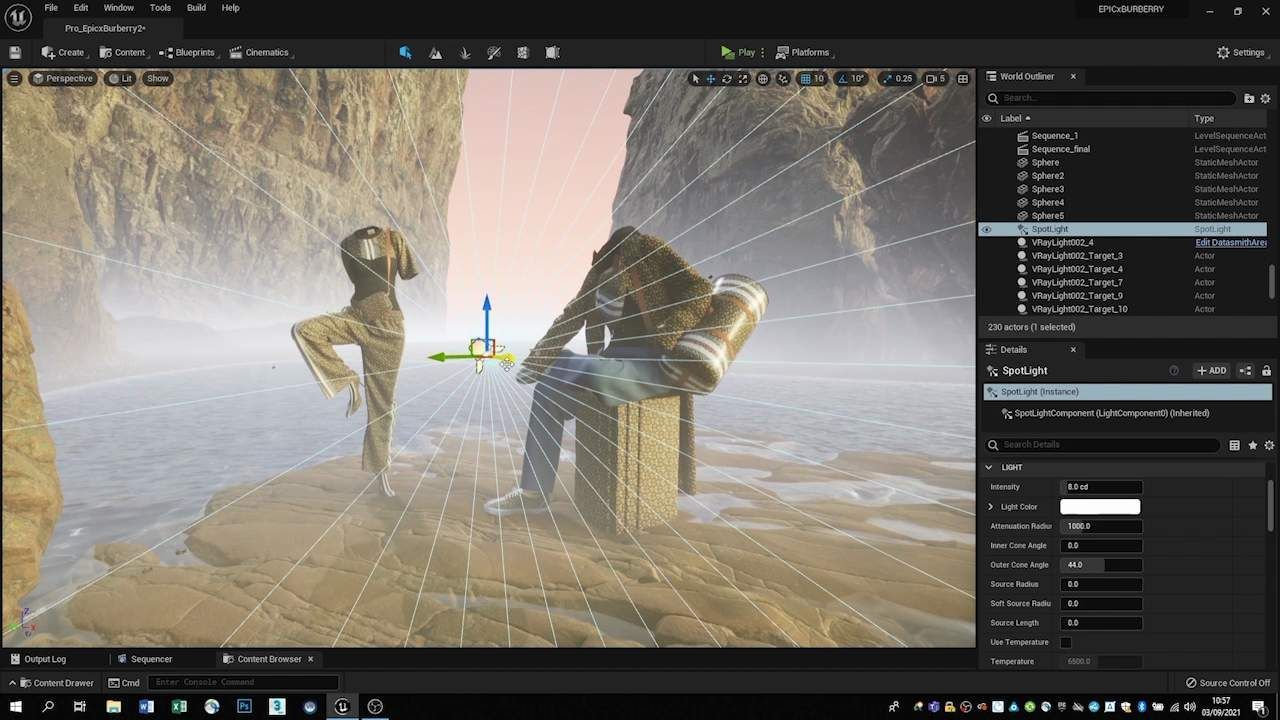
Task: Enable the Use Temperature checkbox
Action: [1066, 642]
